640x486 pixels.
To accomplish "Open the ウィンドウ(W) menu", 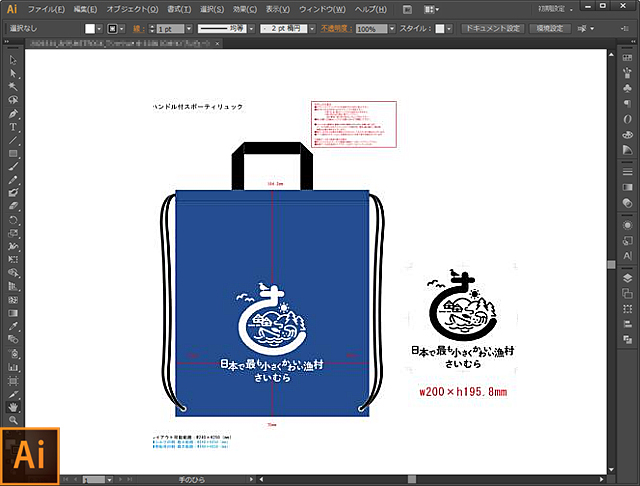I will 326,8.
